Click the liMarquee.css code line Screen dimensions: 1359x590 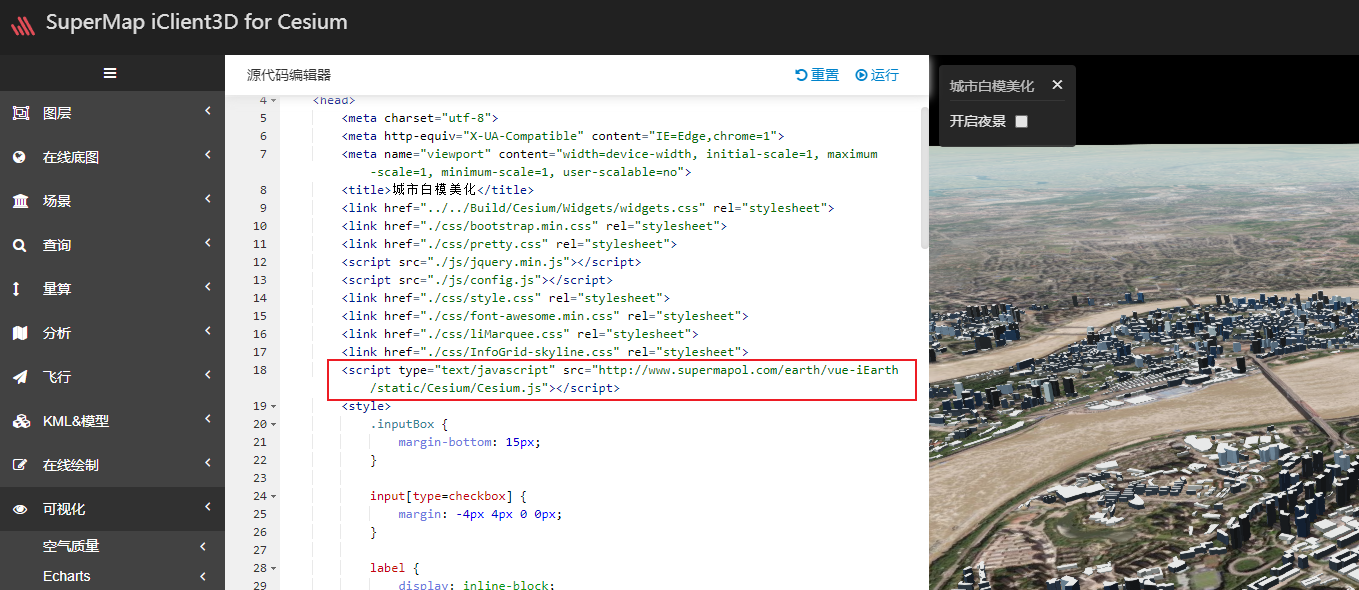click(x=520, y=334)
